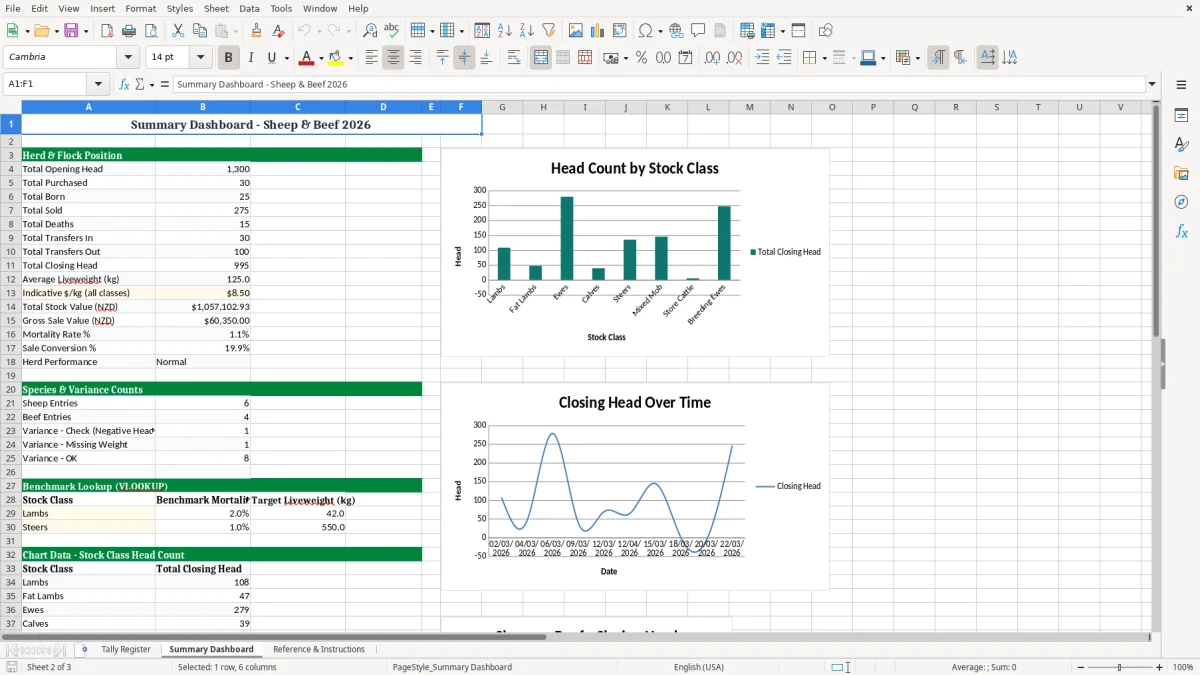Click the Export as PDF icon
The image size is (1200, 675).
[107, 31]
